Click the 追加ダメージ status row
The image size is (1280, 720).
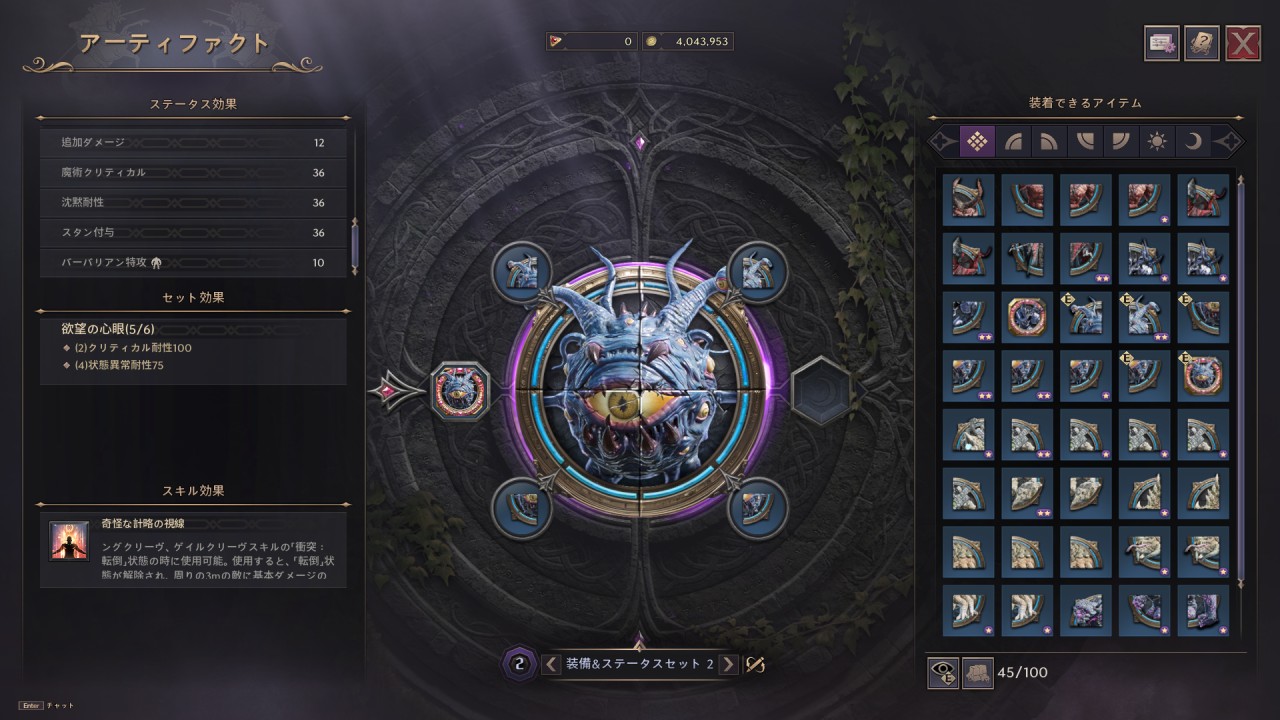pos(193,143)
